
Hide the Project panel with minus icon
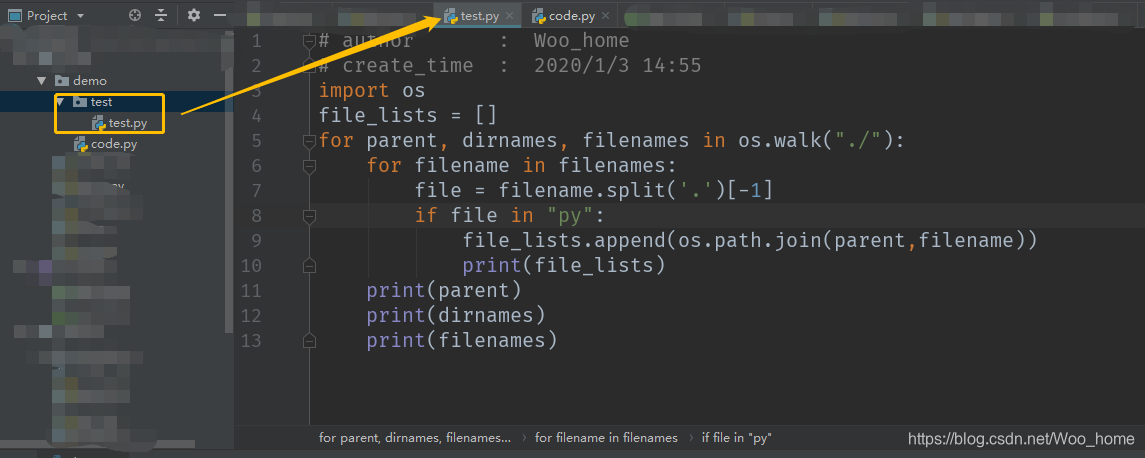pos(219,15)
